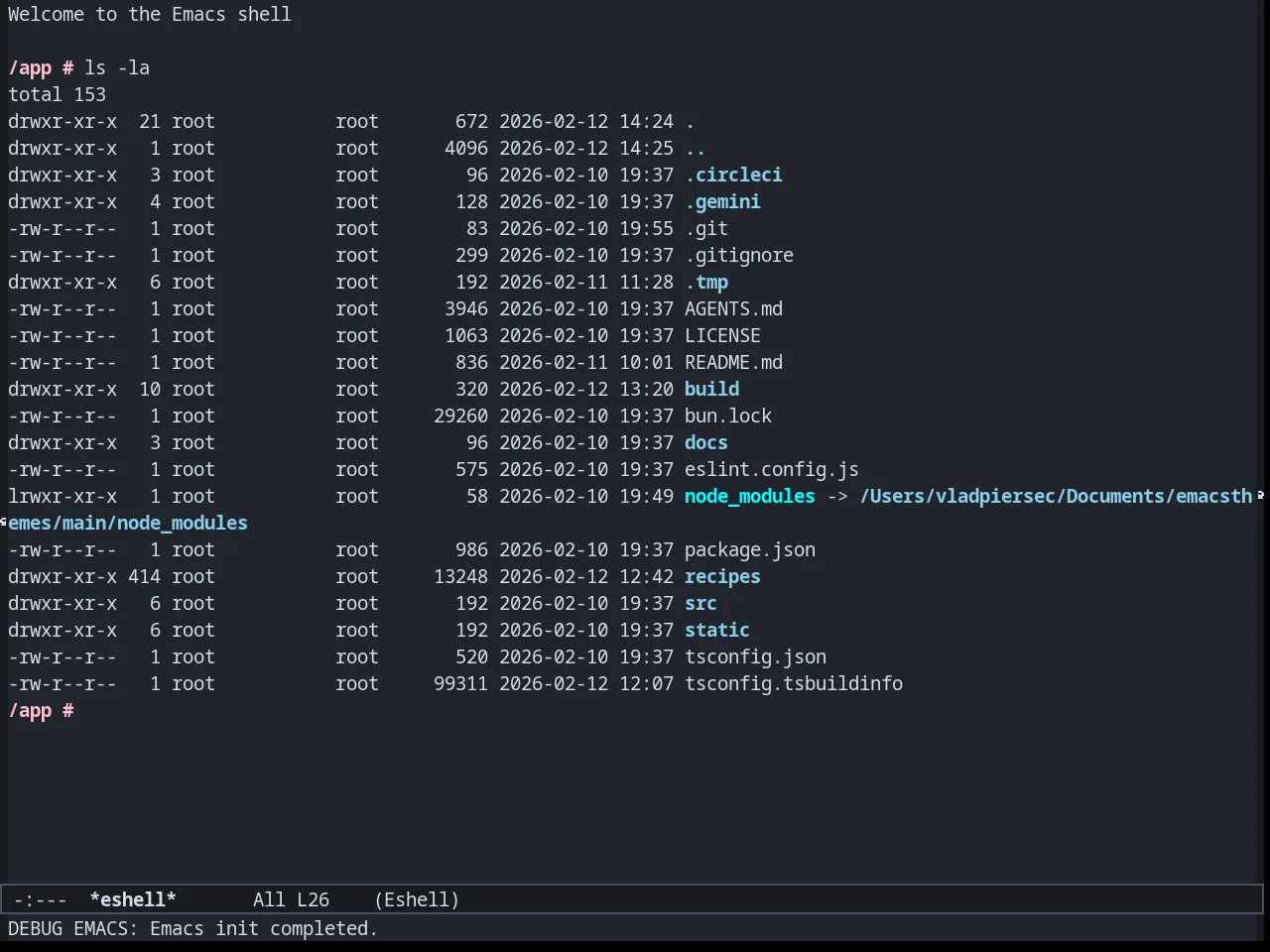The image size is (1270, 952).
Task: Click the 414 link count for recipes
Action: click(x=144, y=576)
